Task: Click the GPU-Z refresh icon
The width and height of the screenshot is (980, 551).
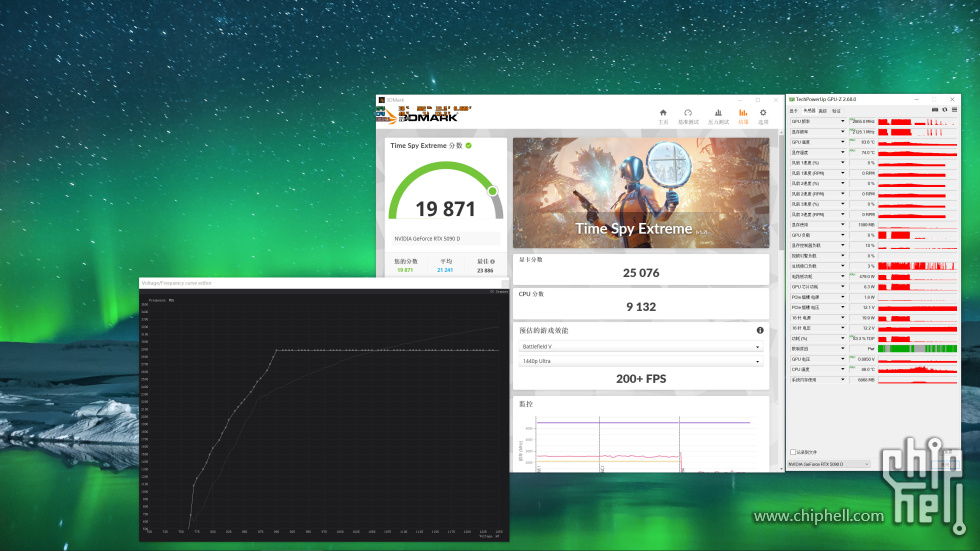Action: [944, 110]
